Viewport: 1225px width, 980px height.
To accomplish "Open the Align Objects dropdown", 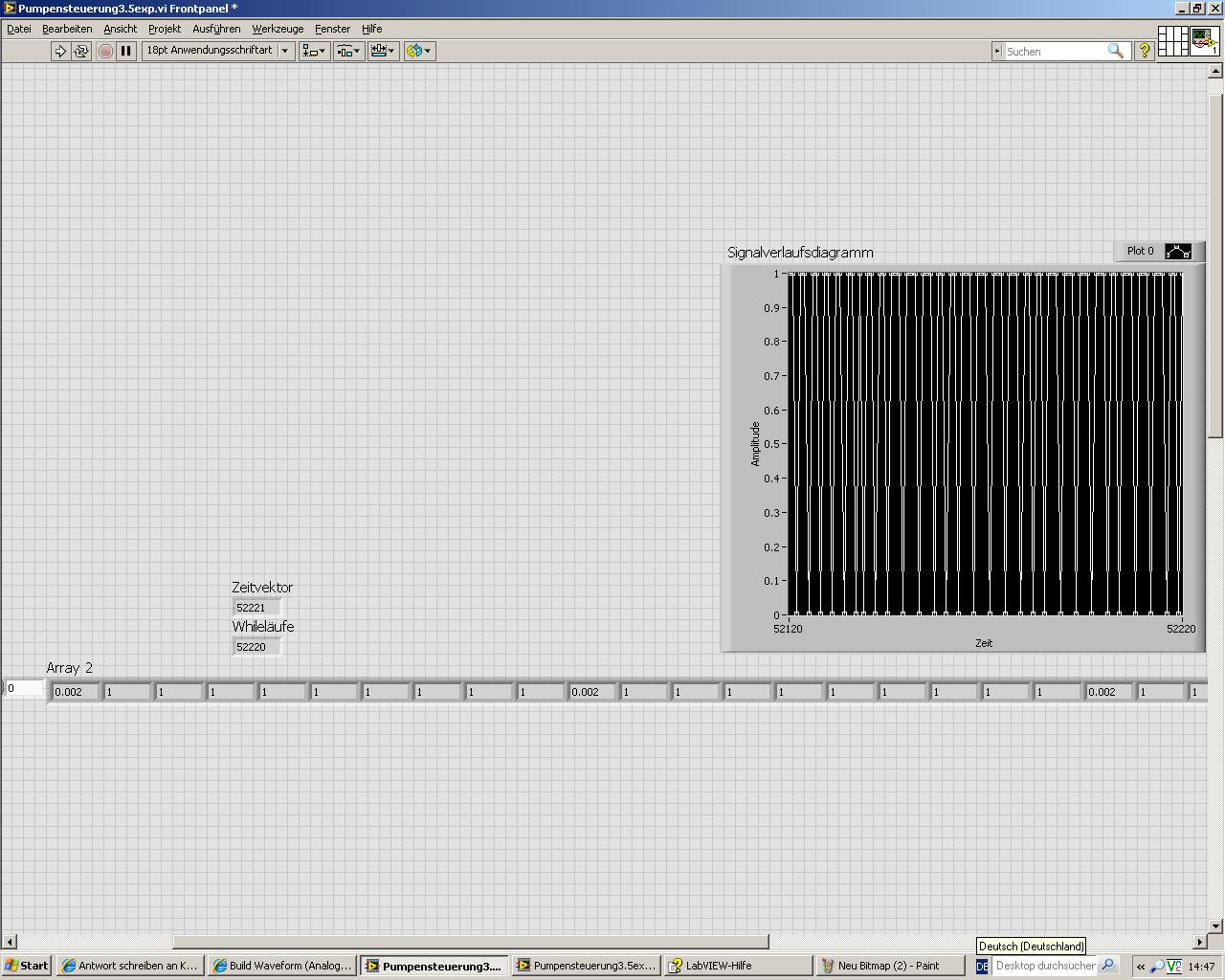I will 314,51.
